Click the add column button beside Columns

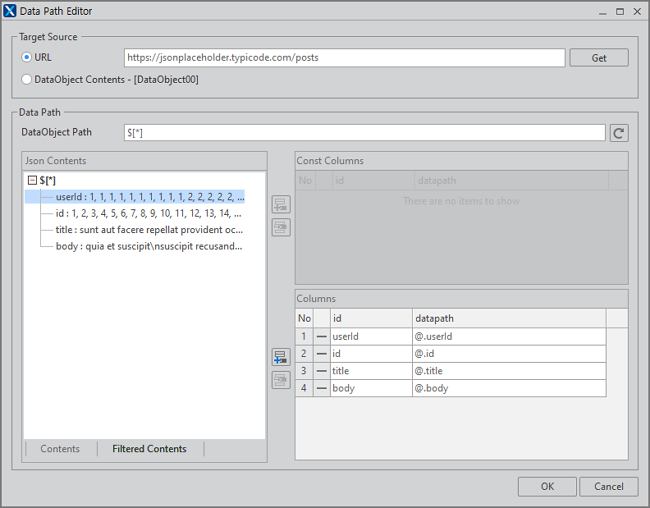[x=281, y=357]
